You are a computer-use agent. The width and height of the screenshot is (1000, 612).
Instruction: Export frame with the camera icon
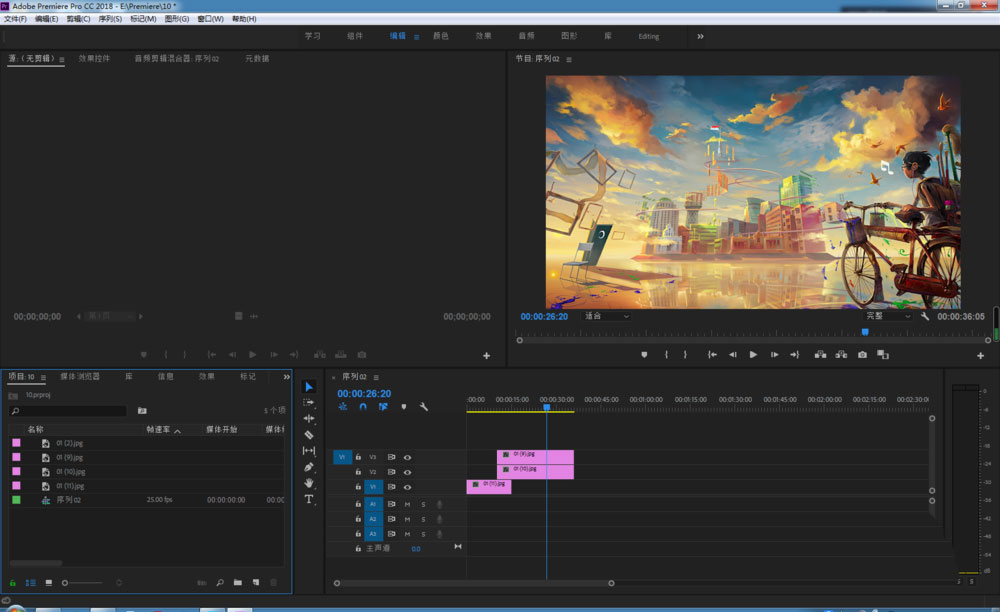(862, 354)
